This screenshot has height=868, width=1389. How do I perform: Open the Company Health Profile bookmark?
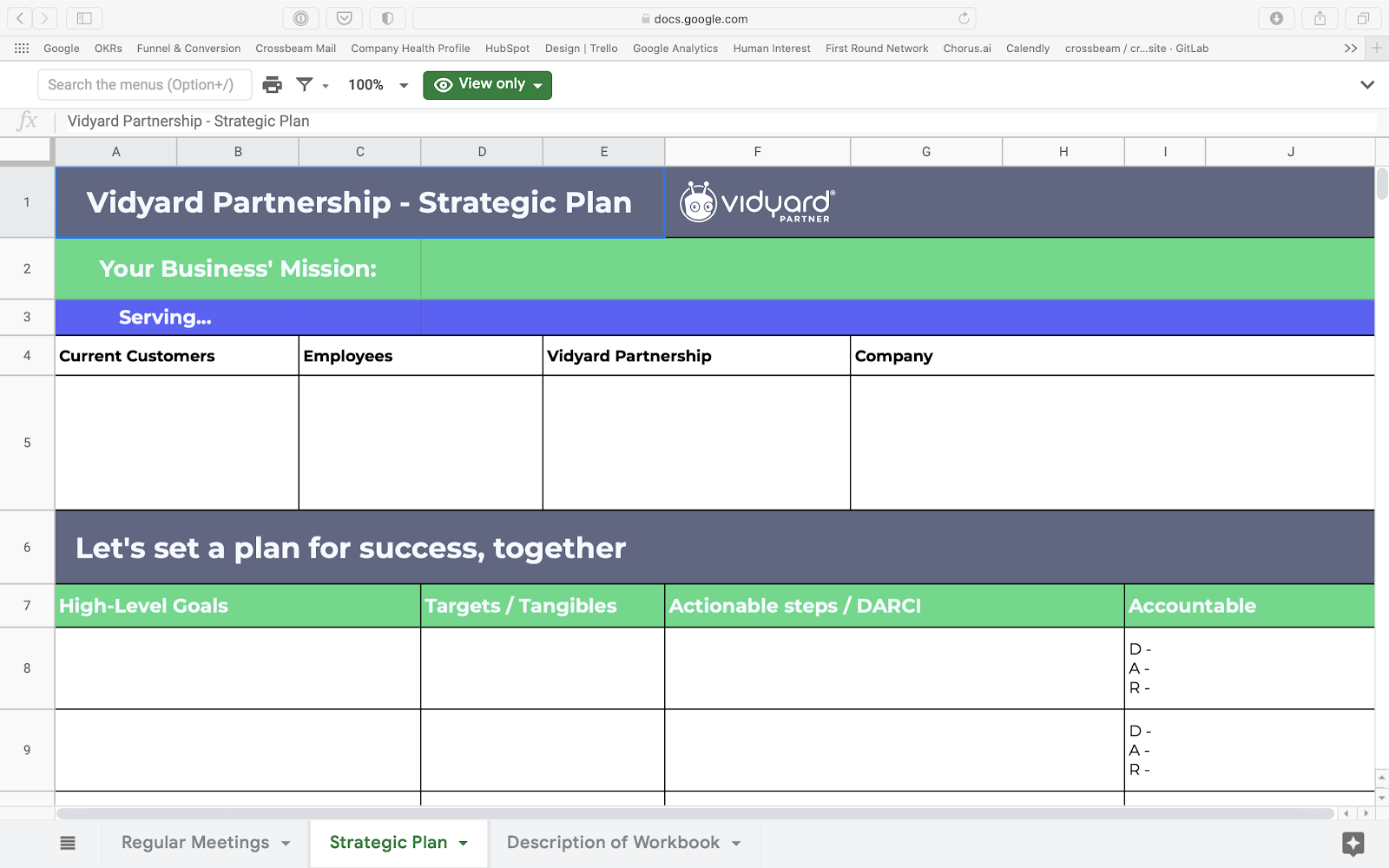[x=411, y=49]
